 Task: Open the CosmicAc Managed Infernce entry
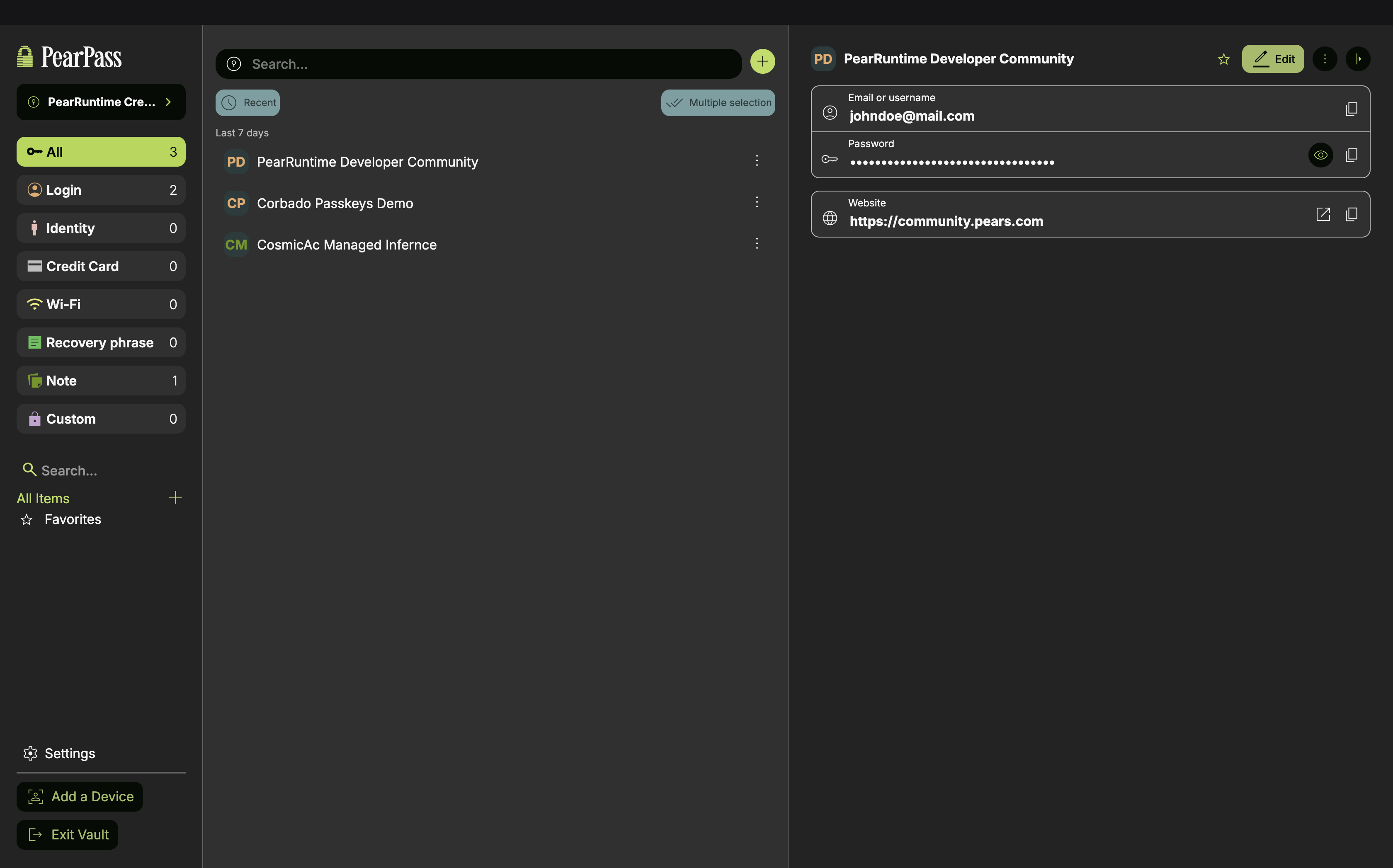pos(346,245)
